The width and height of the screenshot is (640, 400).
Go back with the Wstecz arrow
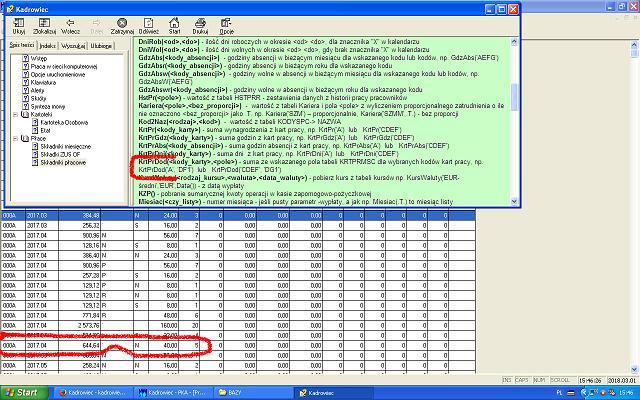point(72,25)
